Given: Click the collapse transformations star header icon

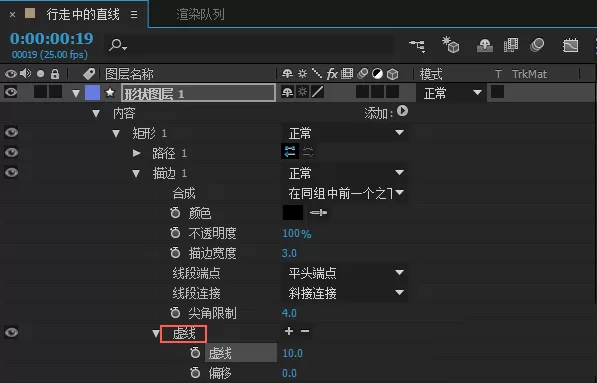Looking at the screenshot, I should (x=302, y=73).
